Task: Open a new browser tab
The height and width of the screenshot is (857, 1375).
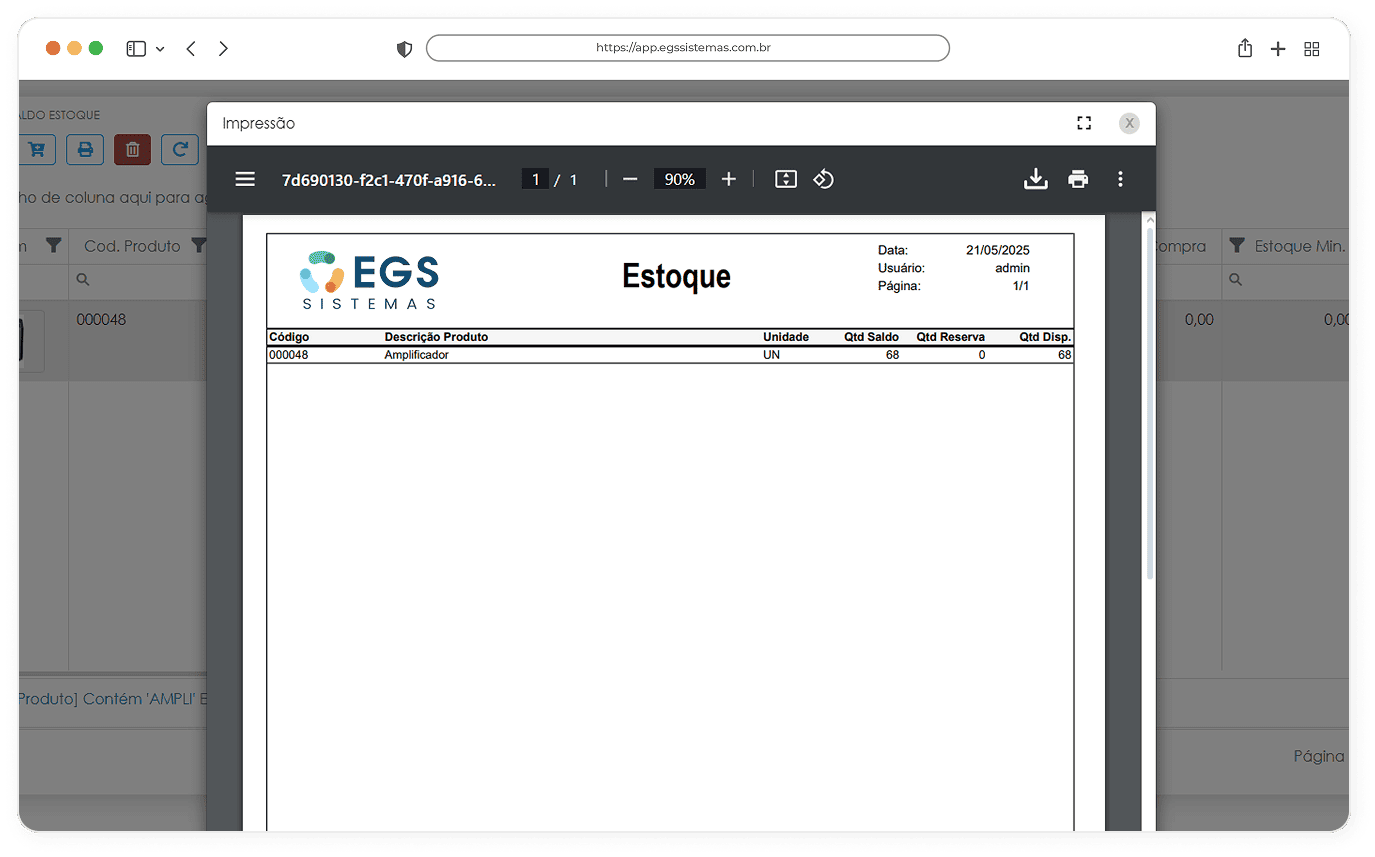Action: point(1278,48)
